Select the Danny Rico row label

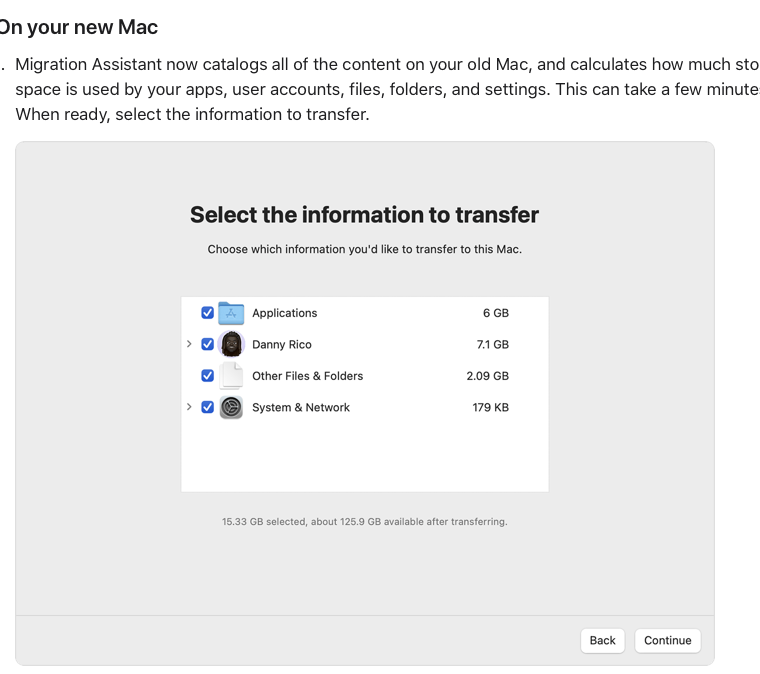[x=281, y=345]
